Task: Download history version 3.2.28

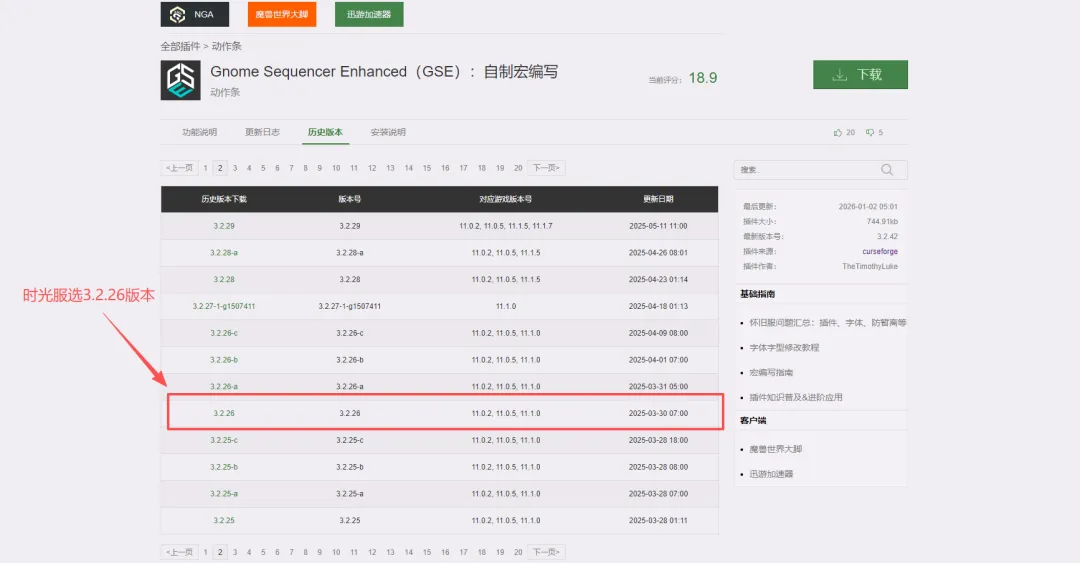Action: click(224, 280)
